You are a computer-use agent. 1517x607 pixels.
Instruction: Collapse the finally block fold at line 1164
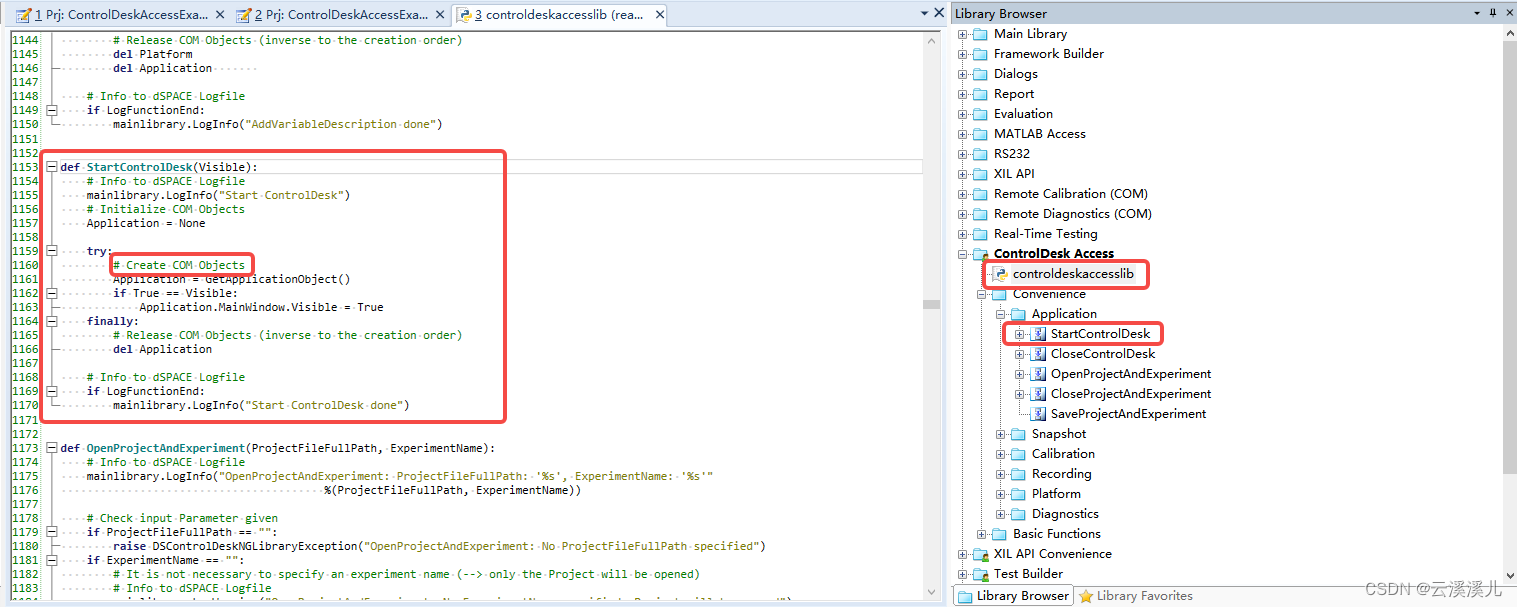coord(51,321)
